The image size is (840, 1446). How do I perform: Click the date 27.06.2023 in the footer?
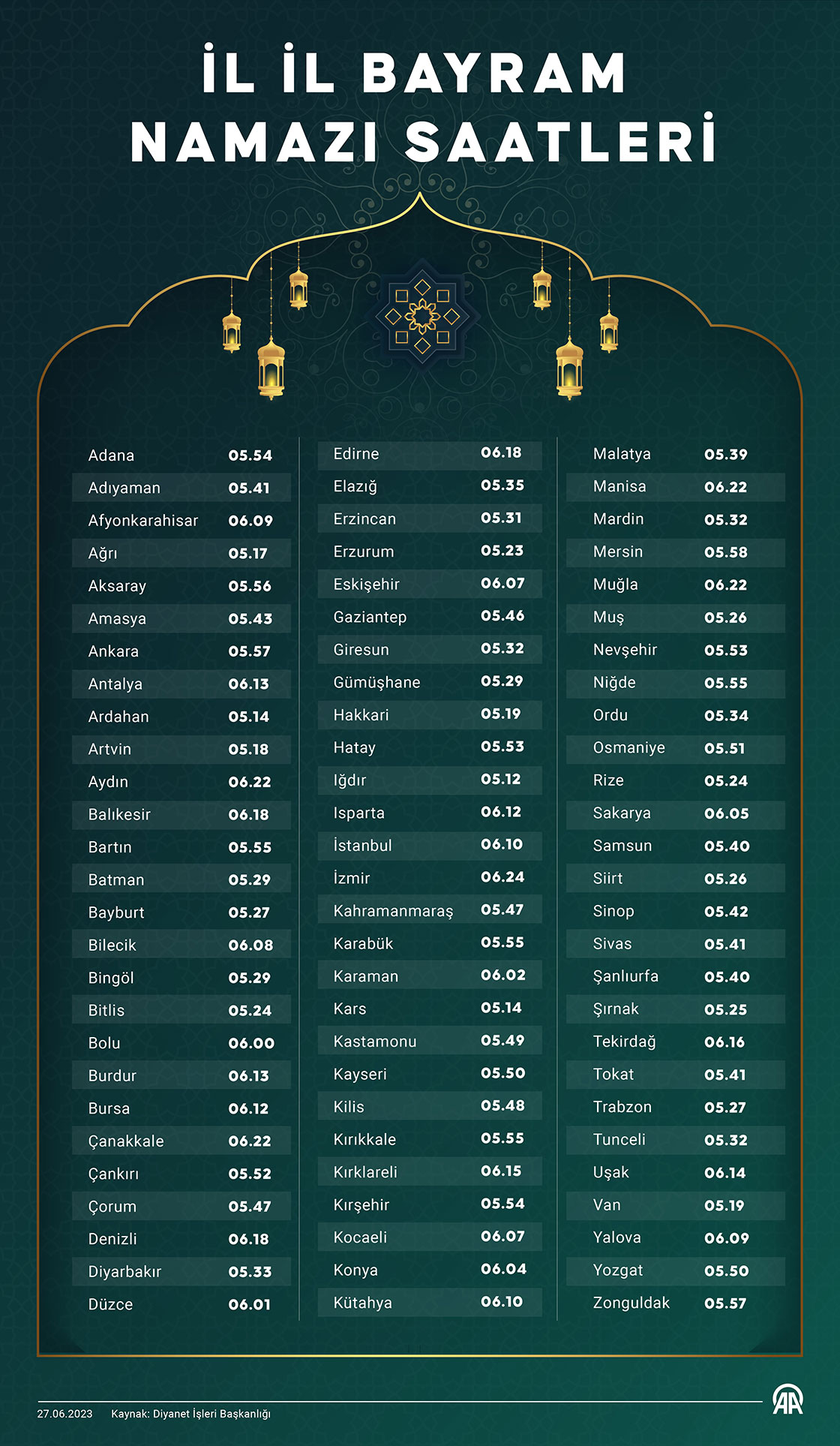64,1414
